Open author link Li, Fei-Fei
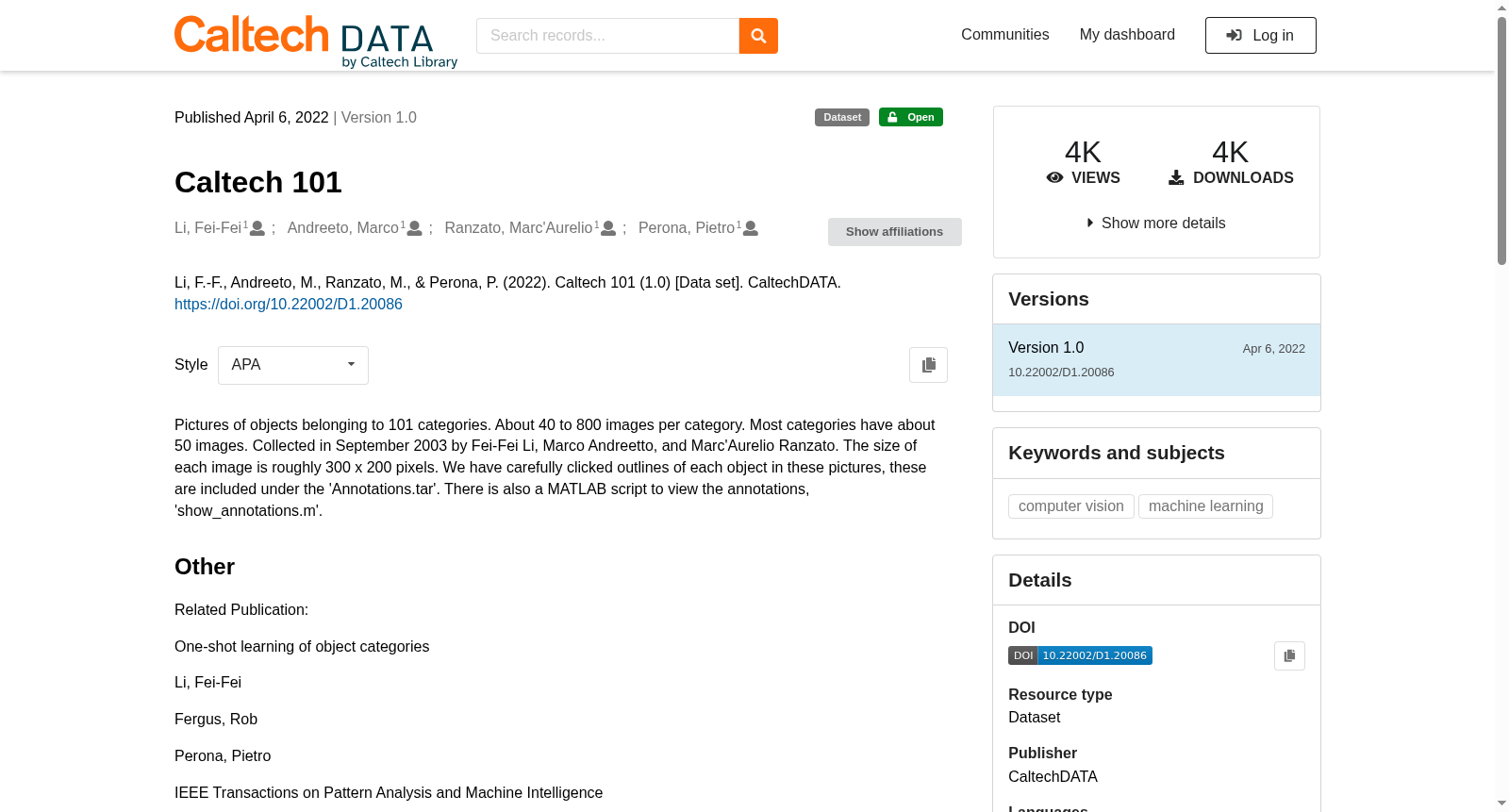This screenshot has height=812, width=1509. pos(208,228)
